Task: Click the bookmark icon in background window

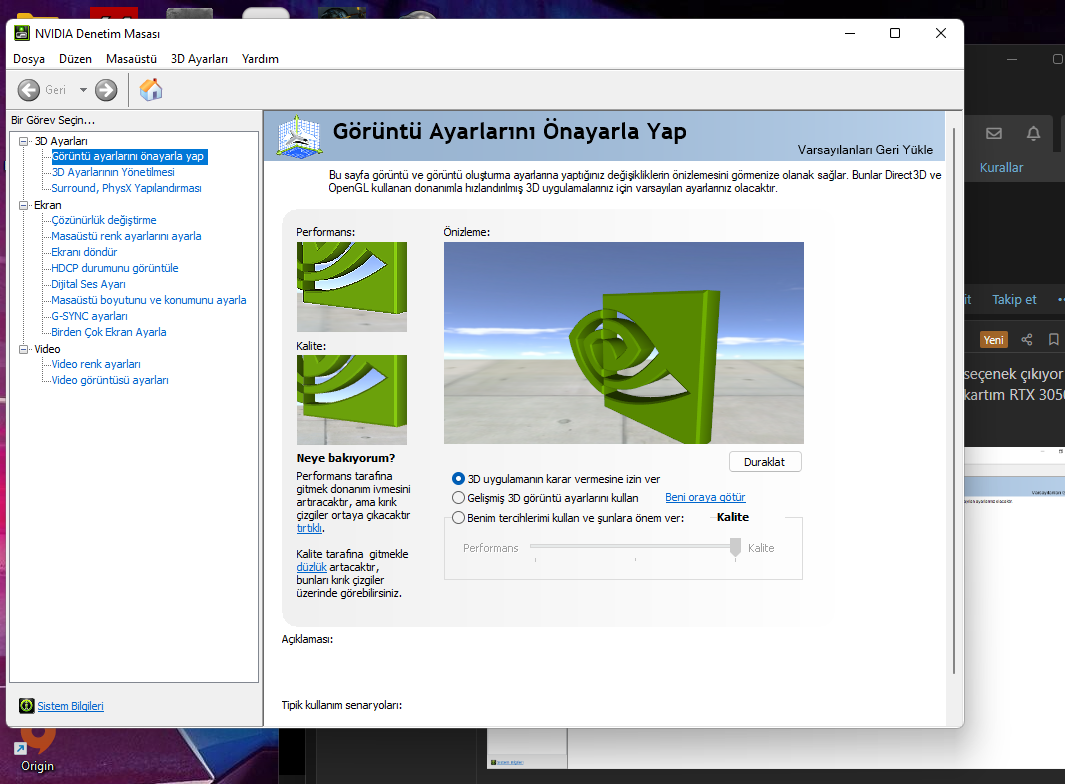Action: (x=1053, y=340)
